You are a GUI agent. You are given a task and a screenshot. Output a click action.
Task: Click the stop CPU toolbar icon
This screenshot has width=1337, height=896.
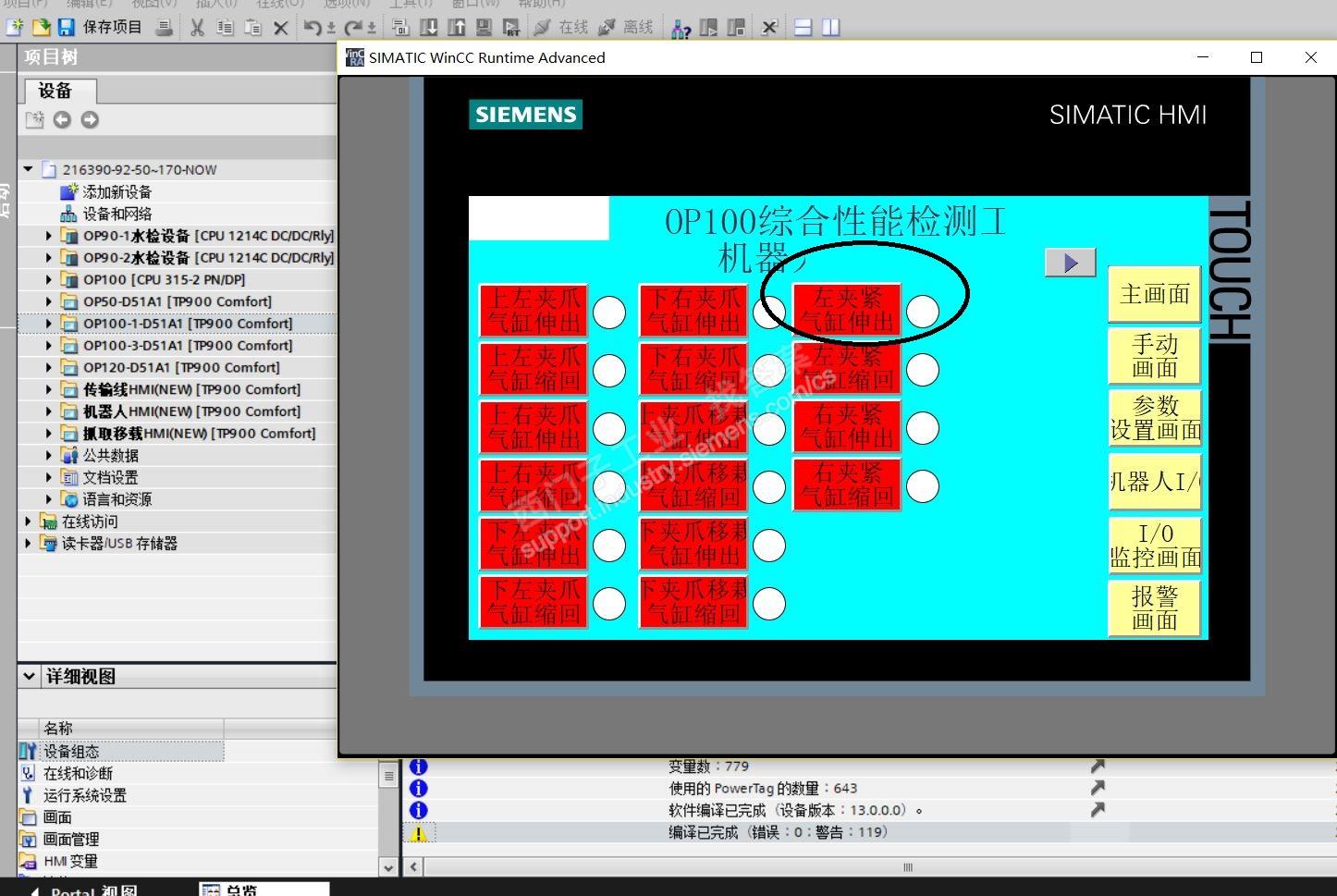(736, 28)
